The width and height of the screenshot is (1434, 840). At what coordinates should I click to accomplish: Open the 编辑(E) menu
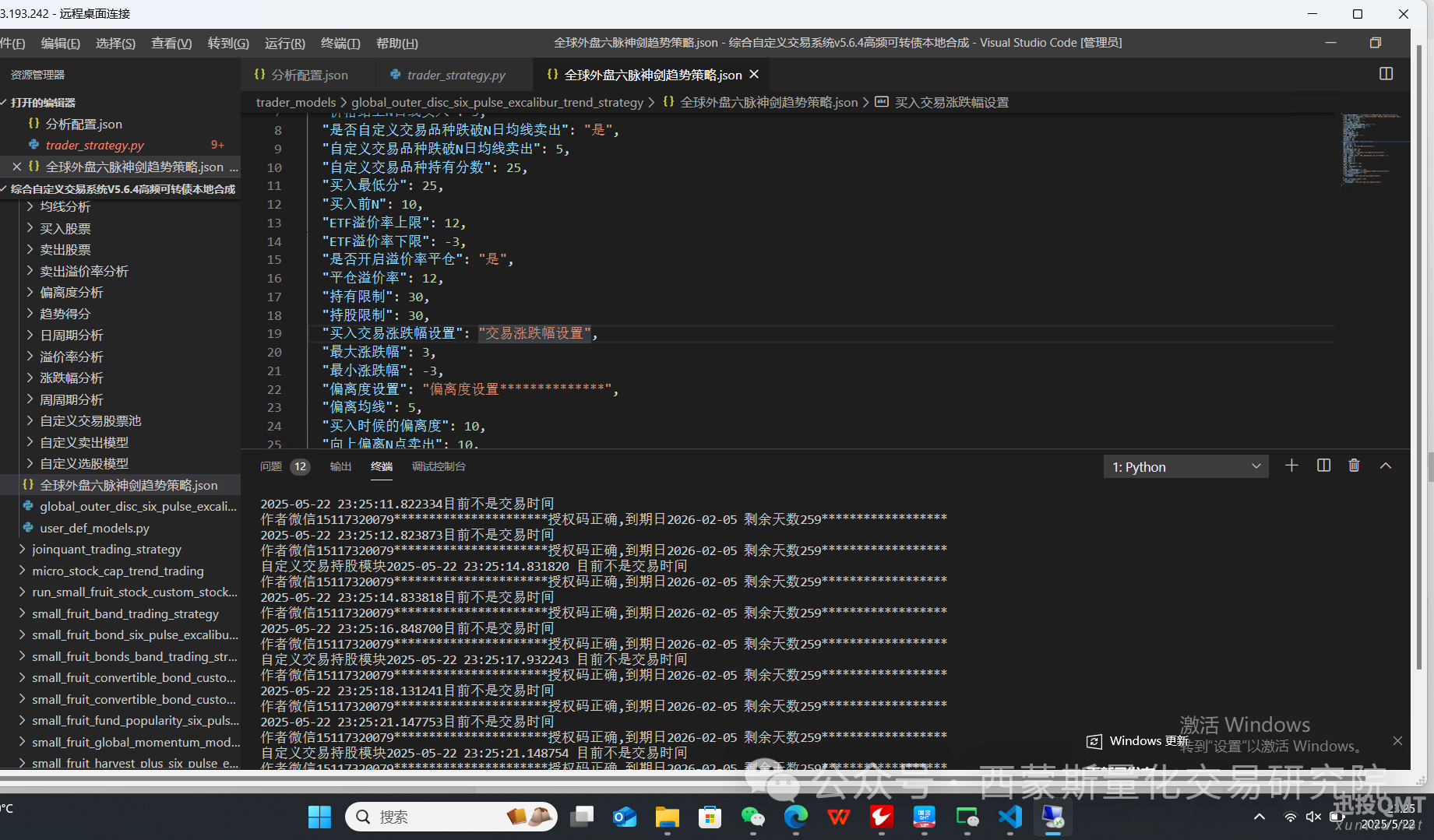tap(60, 44)
